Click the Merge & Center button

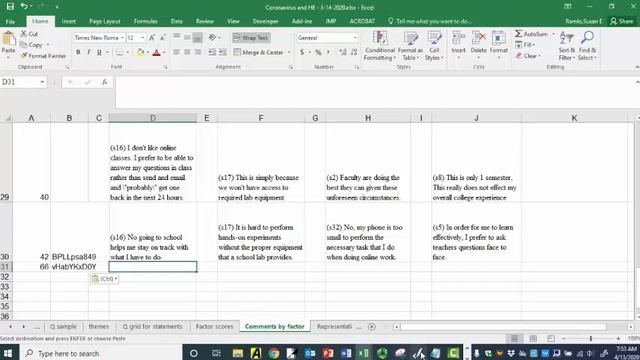click(x=258, y=52)
